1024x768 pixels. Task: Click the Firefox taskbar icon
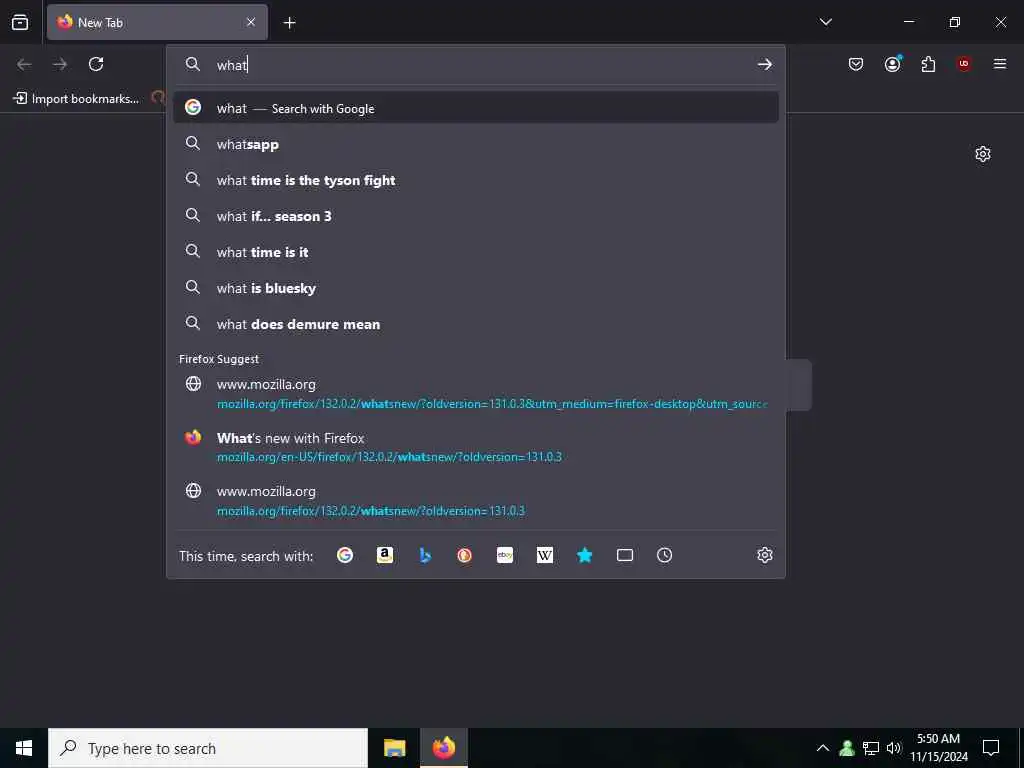point(443,748)
